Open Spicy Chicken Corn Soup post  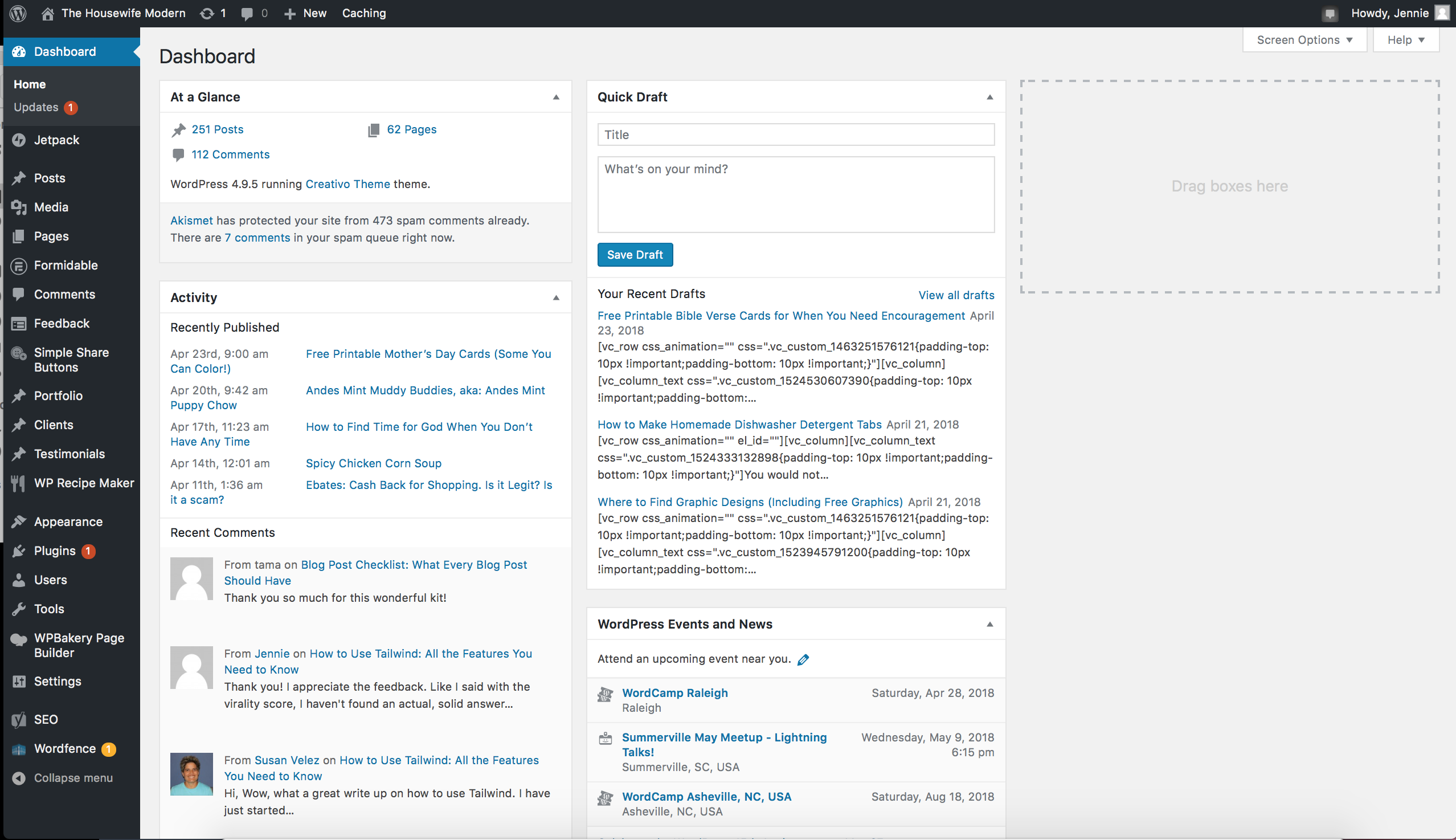(x=374, y=463)
